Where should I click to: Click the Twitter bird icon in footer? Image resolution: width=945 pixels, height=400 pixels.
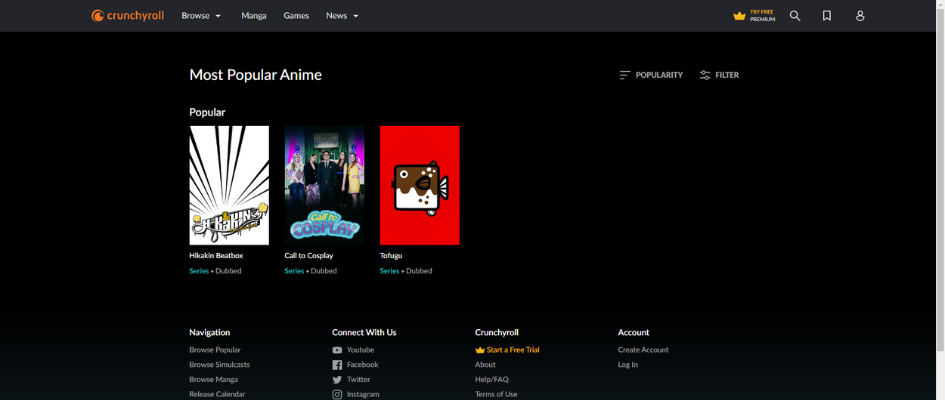(x=337, y=380)
